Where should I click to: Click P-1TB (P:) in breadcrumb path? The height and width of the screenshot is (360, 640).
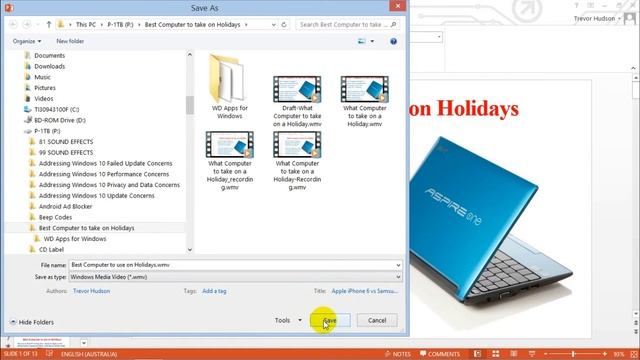pyautogui.click(x=120, y=24)
